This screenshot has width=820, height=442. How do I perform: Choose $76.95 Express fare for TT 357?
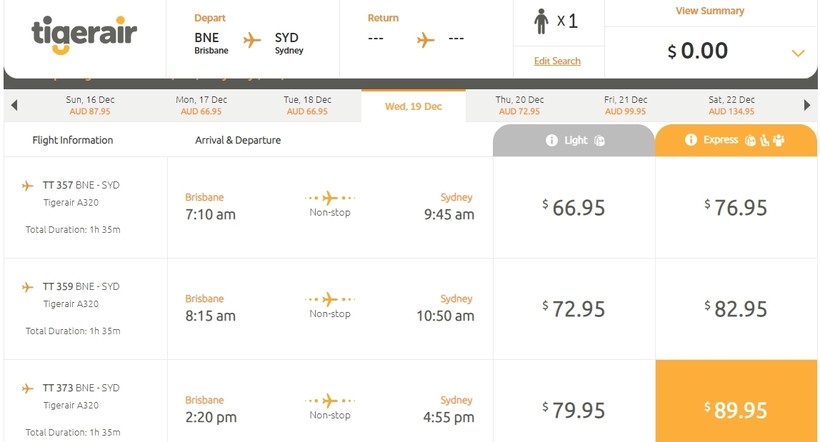click(x=736, y=208)
